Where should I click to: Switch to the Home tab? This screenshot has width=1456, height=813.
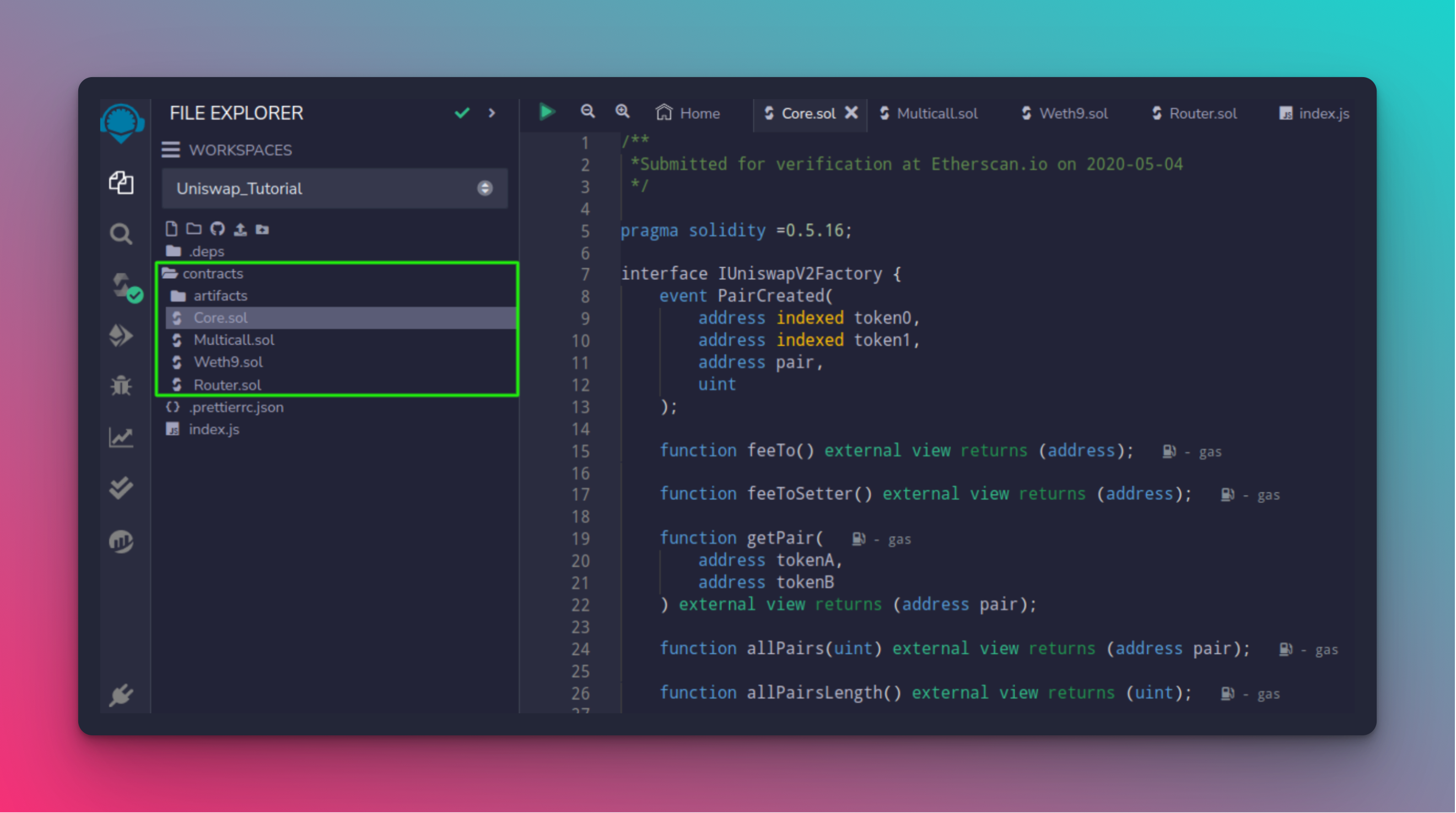688,113
